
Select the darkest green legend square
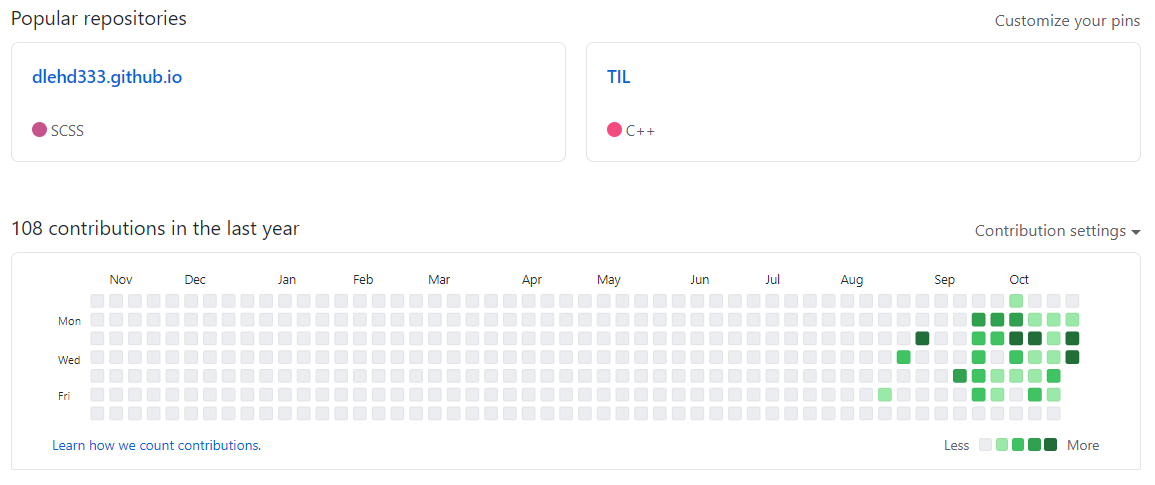tap(1050, 444)
